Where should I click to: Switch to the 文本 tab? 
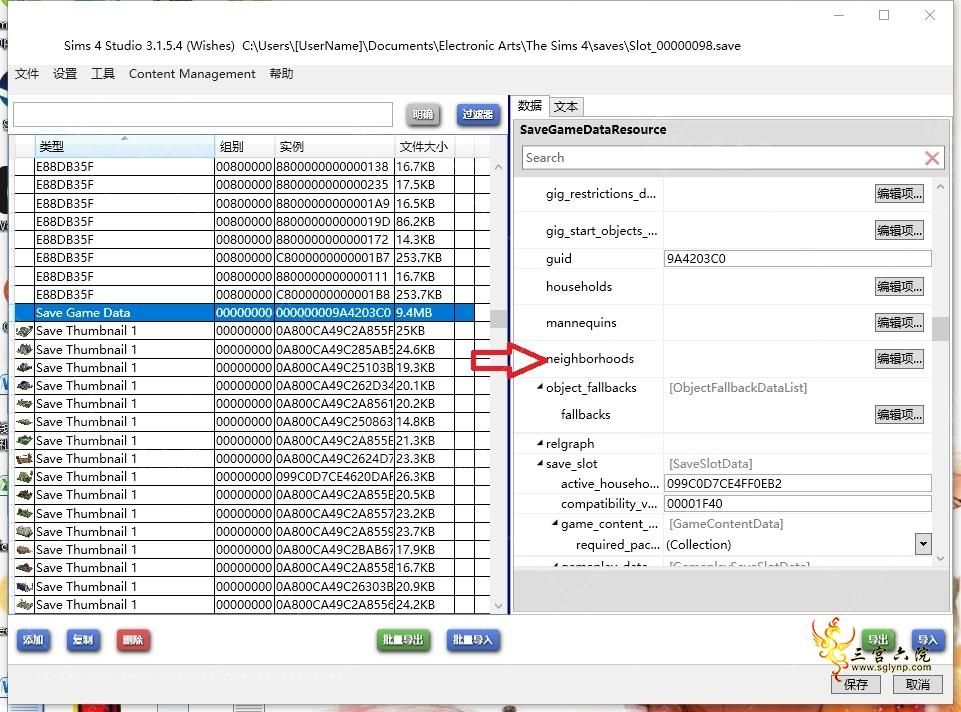pyautogui.click(x=566, y=107)
